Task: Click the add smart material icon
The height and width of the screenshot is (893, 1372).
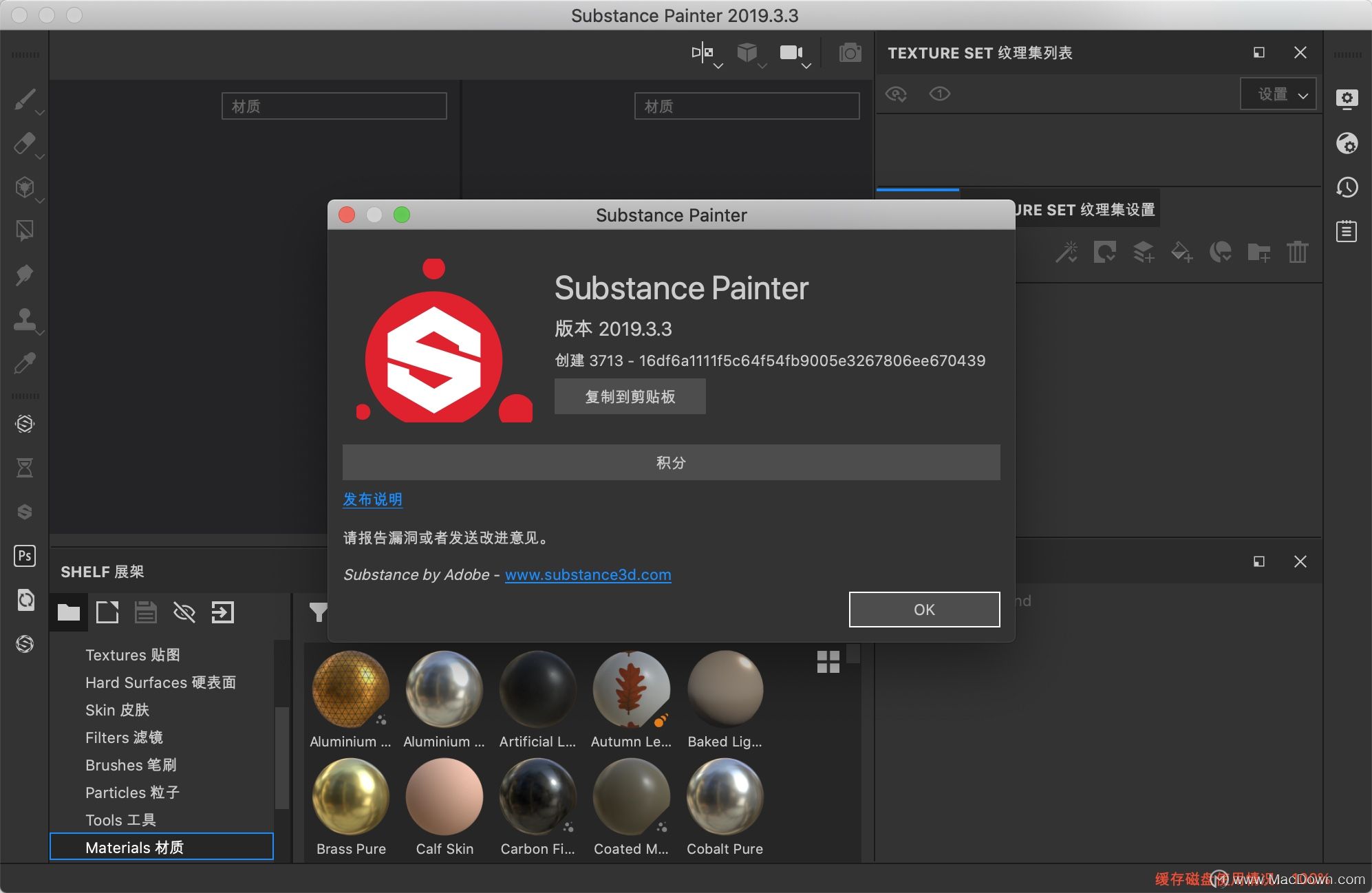Action: coord(1221,252)
